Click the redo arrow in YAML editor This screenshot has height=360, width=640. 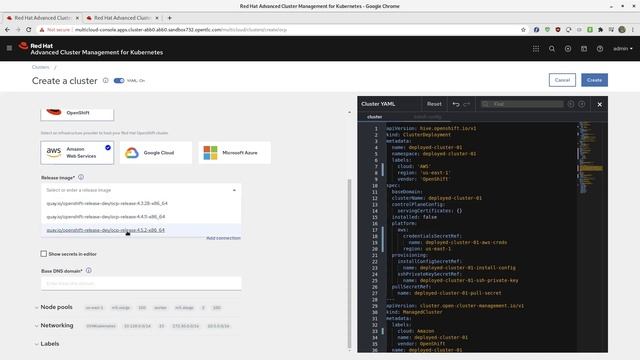(x=467, y=104)
